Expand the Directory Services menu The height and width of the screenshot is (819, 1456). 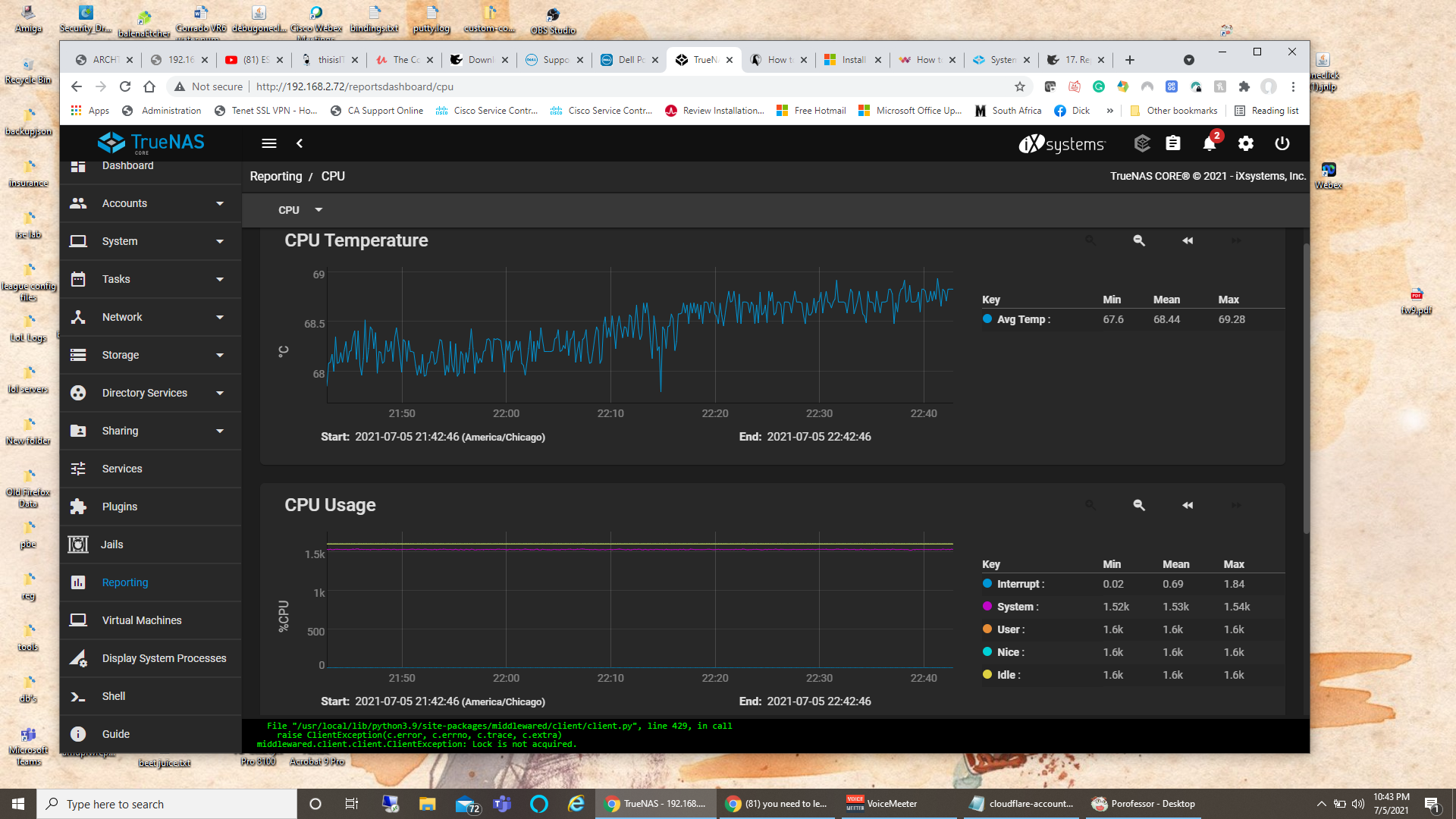(150, 393)
